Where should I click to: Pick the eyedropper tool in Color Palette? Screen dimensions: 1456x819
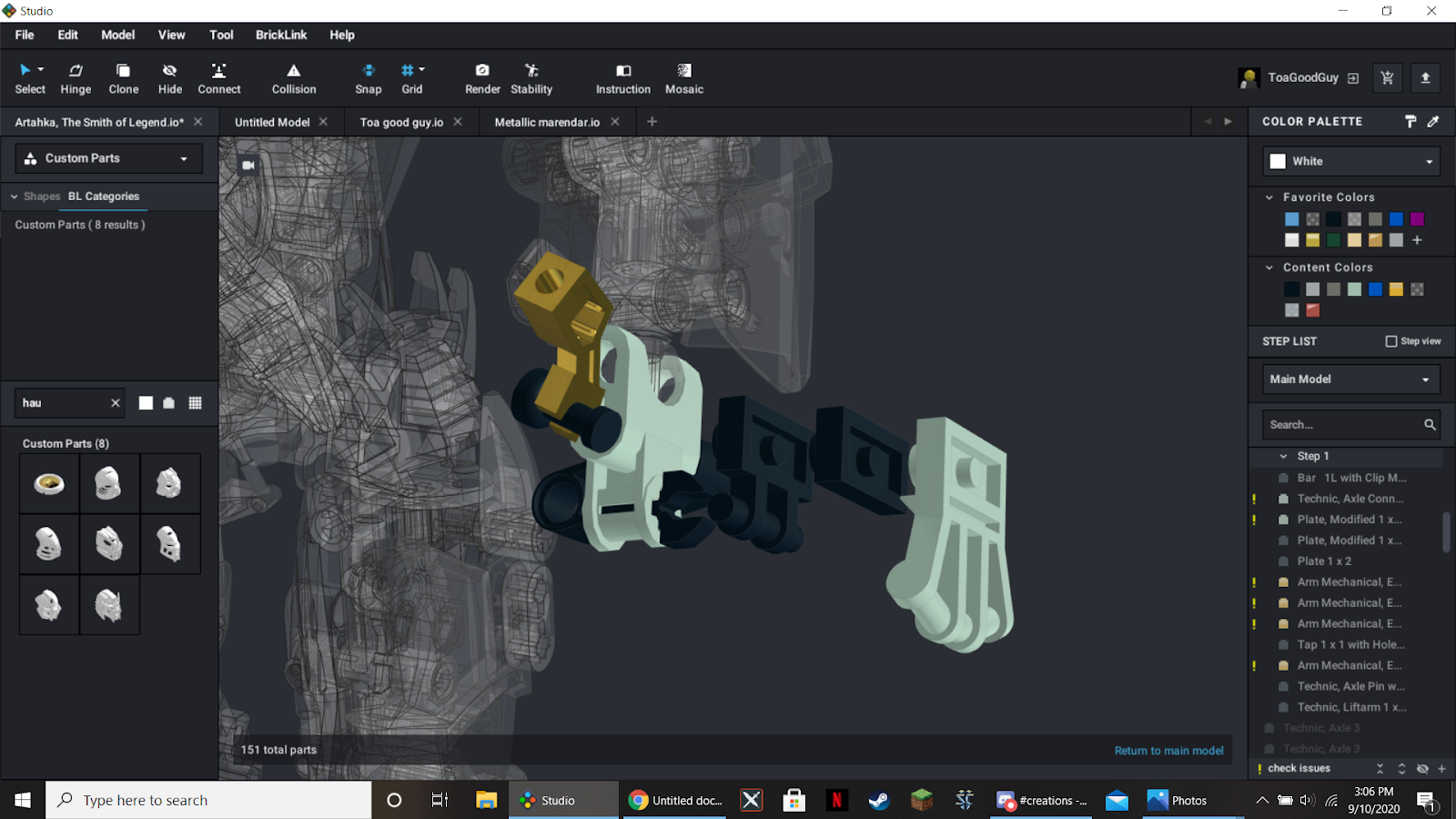point(1433,121)
